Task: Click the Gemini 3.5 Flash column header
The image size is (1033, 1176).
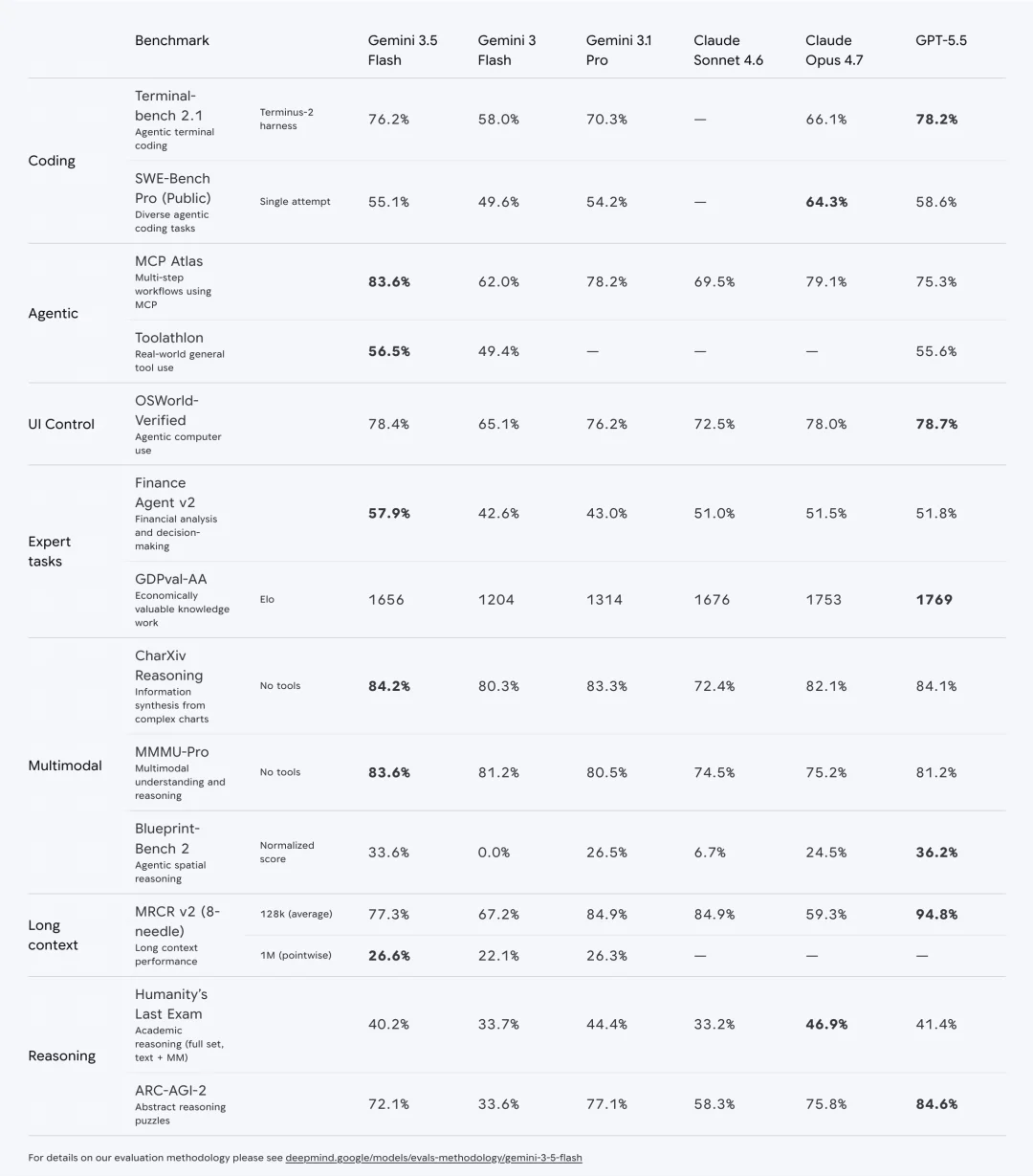Action: pyautogui.click(x=403, y=50)
